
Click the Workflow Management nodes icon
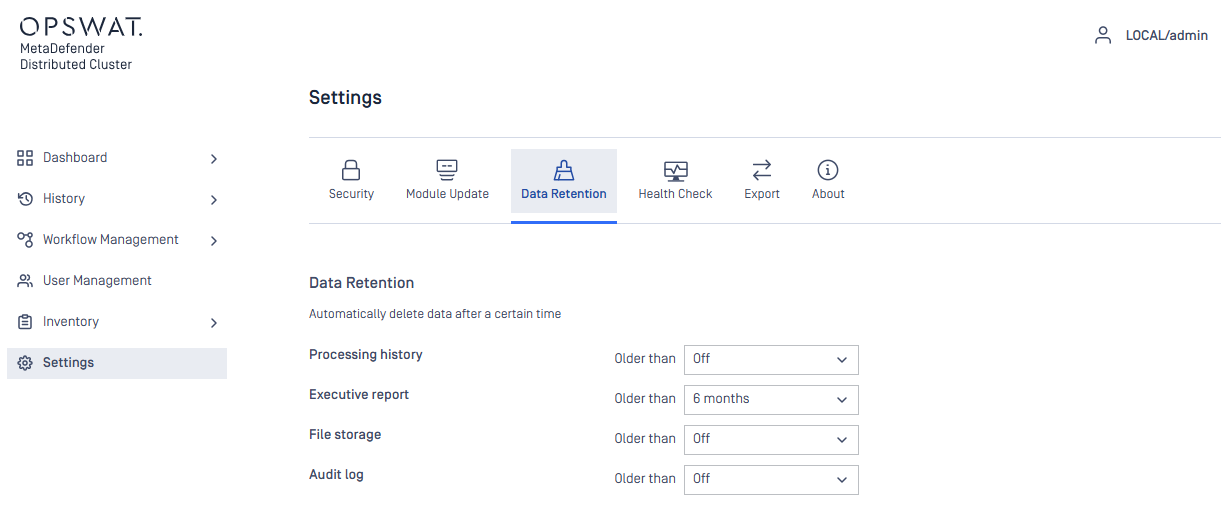point(26,240)
